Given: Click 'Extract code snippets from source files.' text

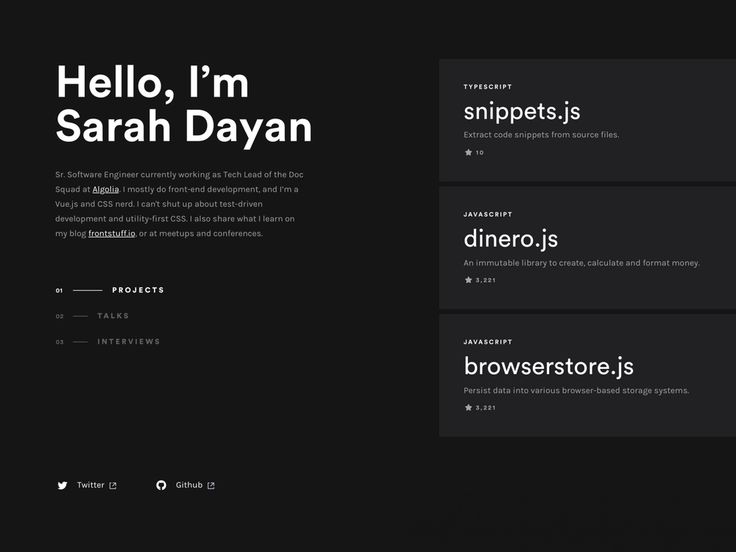Looking at the screenshot, I should pyautogui.click(x=541, y=135).
